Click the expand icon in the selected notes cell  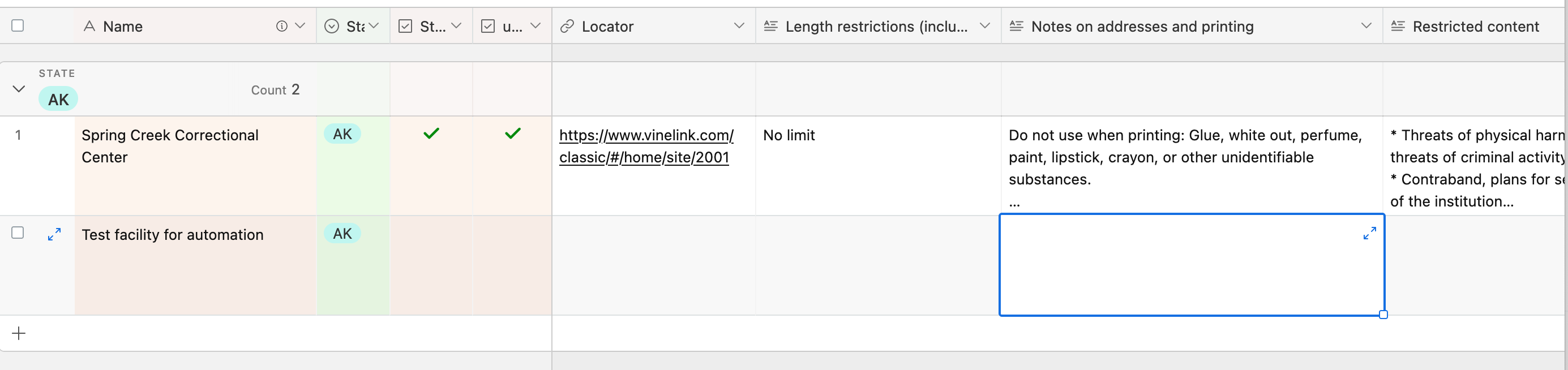click(x=1369, y=234)
